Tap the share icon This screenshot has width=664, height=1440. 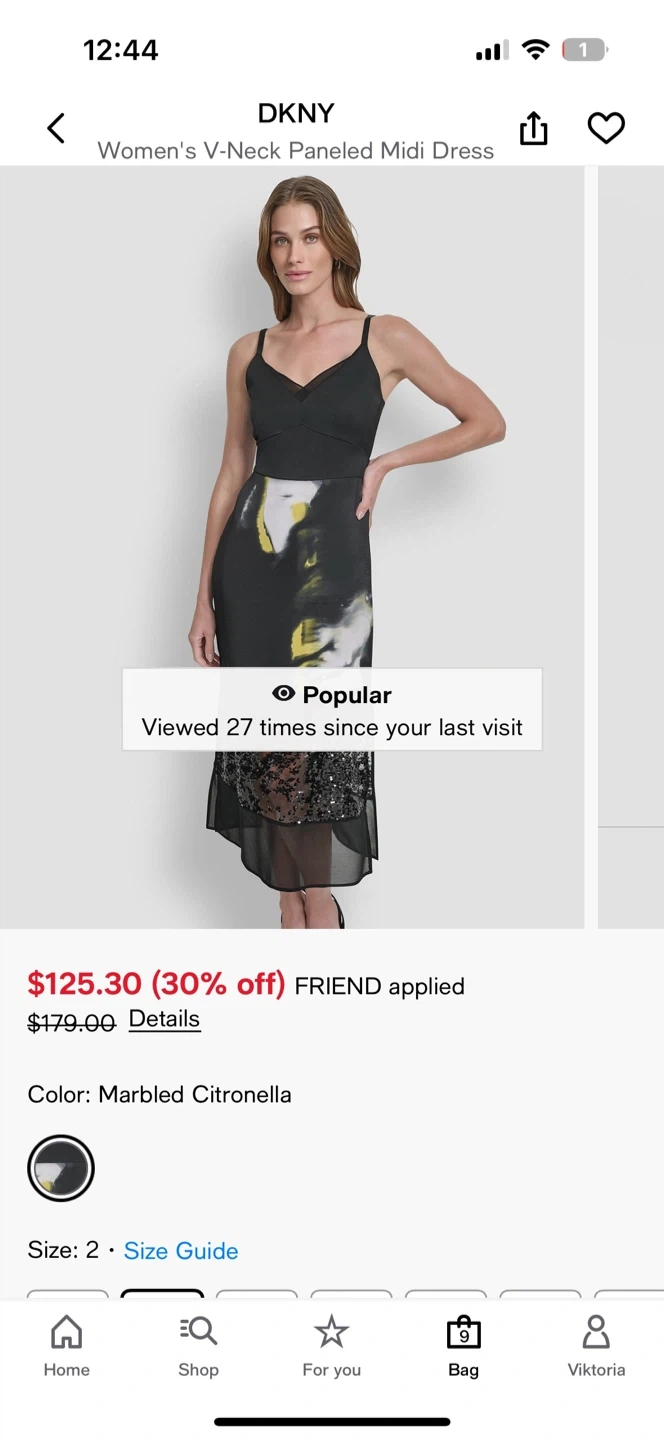pos(534,128)
